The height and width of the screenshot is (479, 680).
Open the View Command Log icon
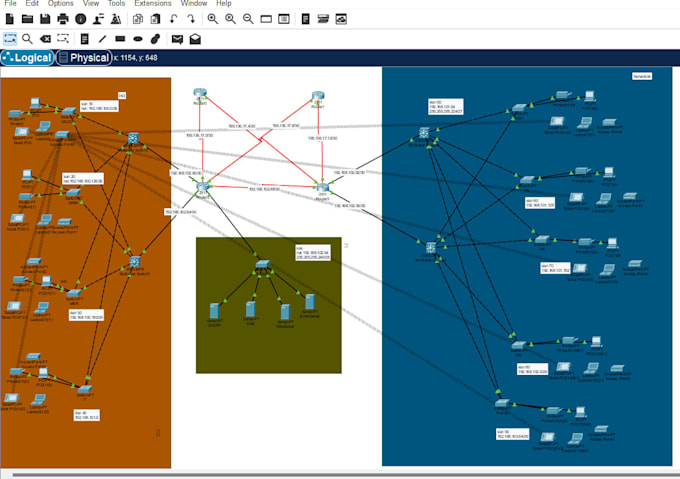click(305, 19)
